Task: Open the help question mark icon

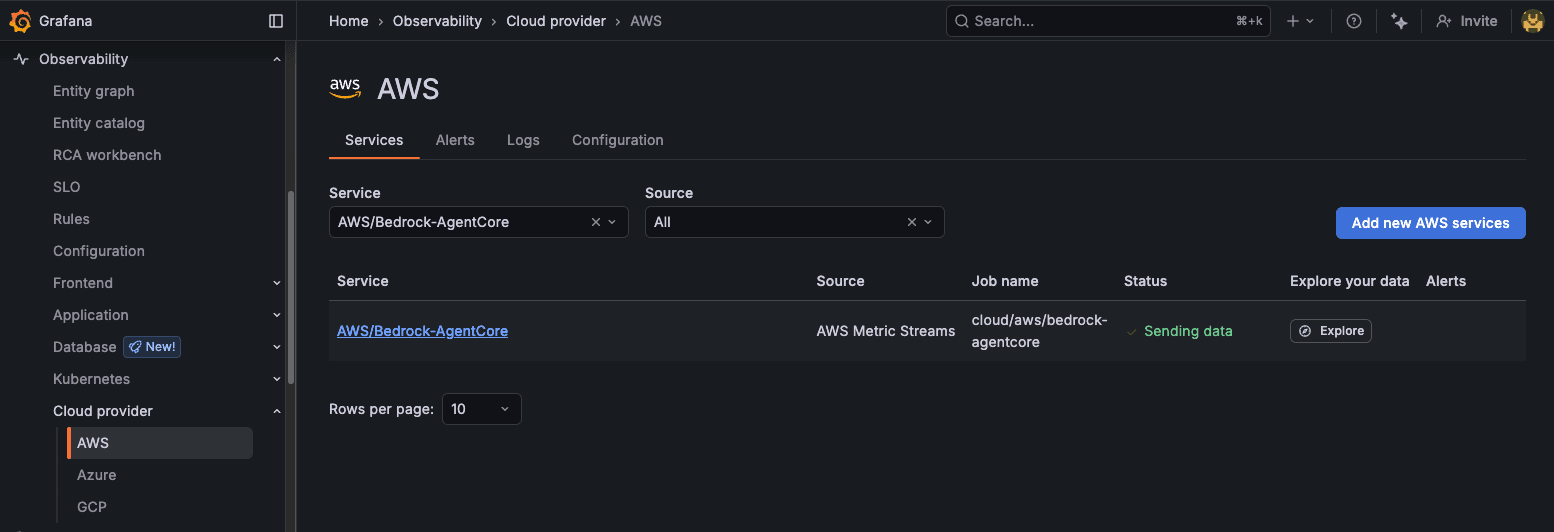Action: [x=1354, y=21]
